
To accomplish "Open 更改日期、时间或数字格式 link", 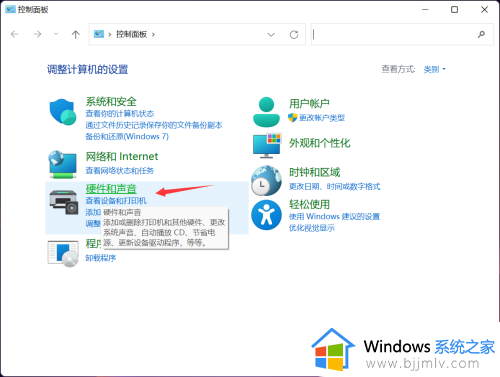I will (334, 186).
